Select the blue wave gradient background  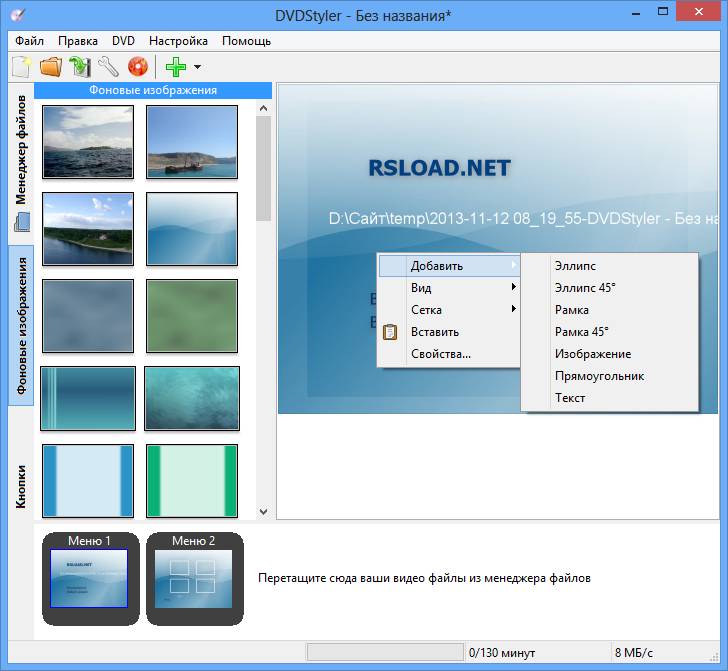click(192, 229)
